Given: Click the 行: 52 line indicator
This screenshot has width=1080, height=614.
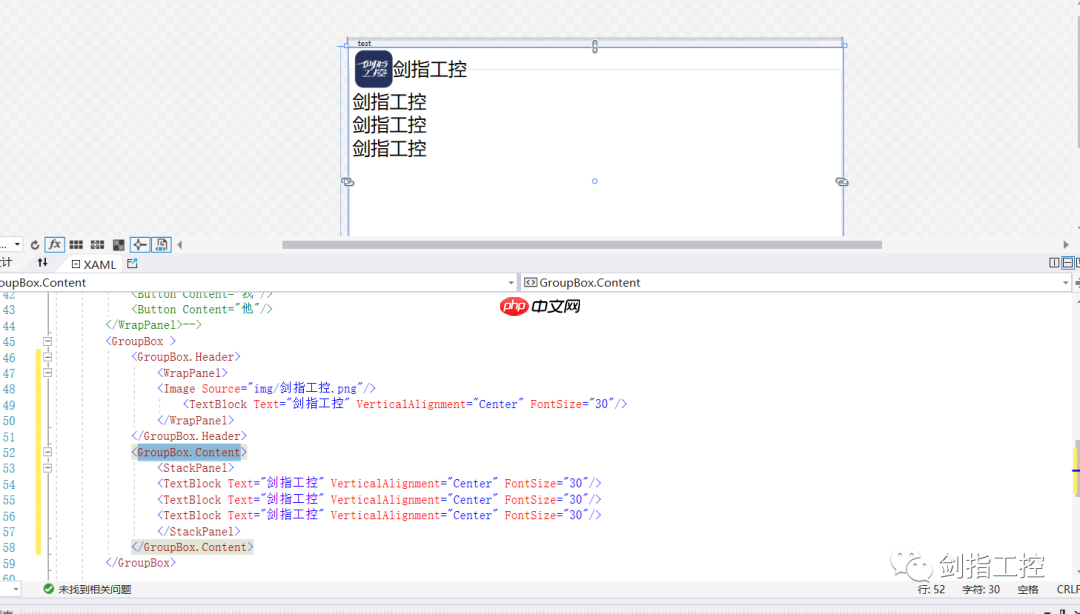Looking at the screenshot, I should 931,589.
